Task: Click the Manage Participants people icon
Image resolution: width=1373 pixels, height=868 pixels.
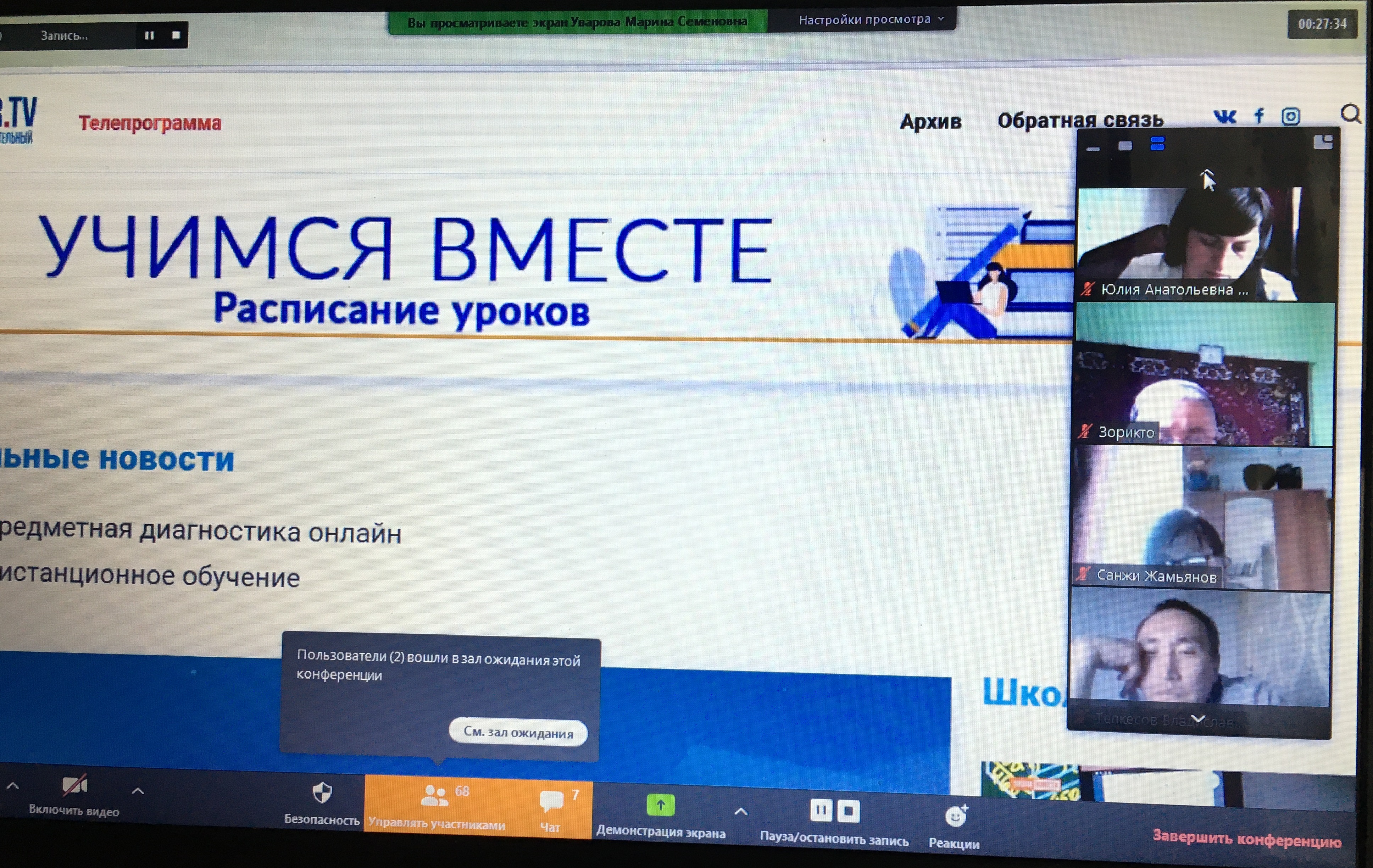Action: 434,796
